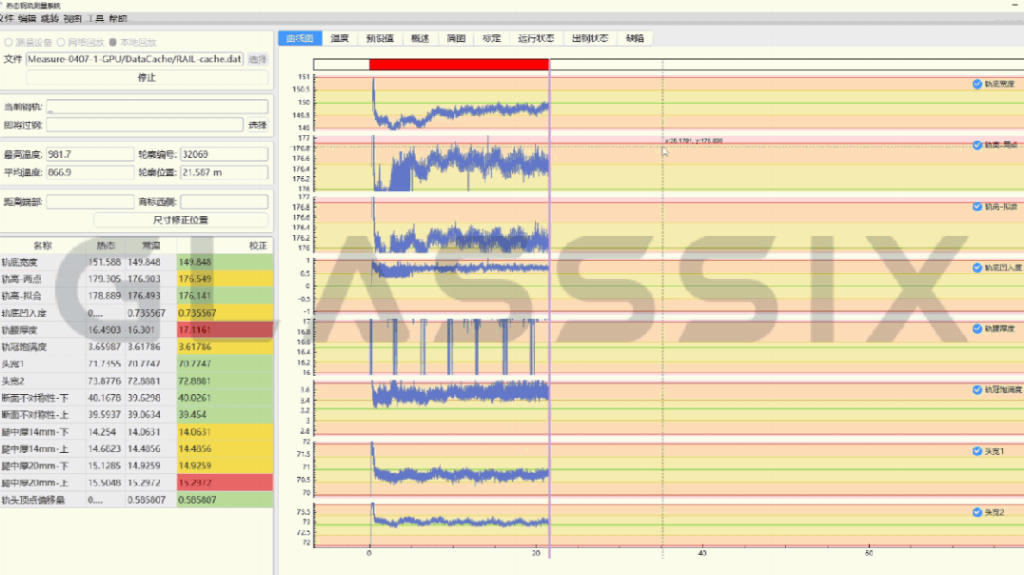Switch to the 标定 tab
1024x575 pixels.
tap(491, 39)
